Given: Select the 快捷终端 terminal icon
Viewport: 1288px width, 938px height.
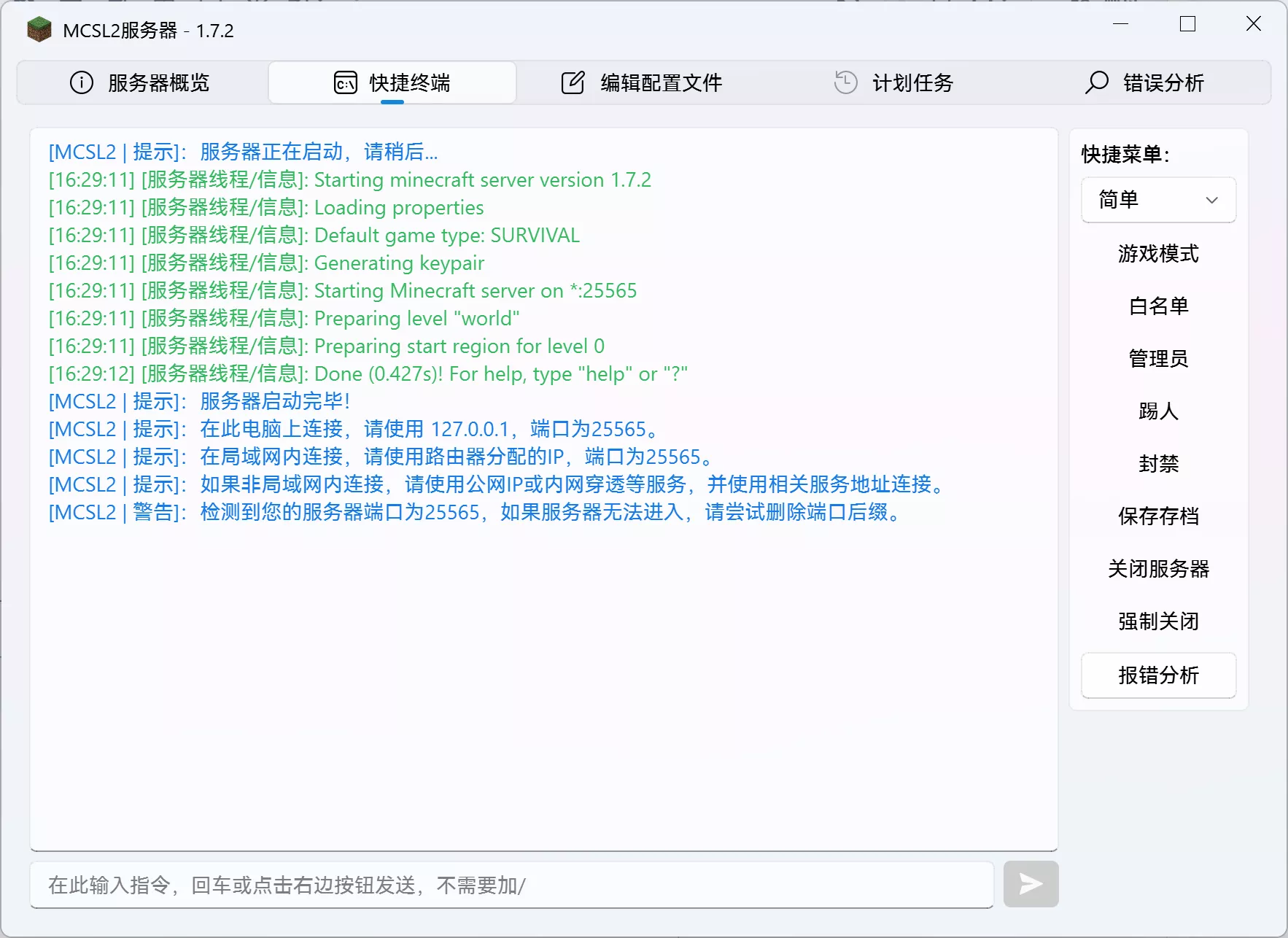Looking at the screenshot, I should pos(344,82).
